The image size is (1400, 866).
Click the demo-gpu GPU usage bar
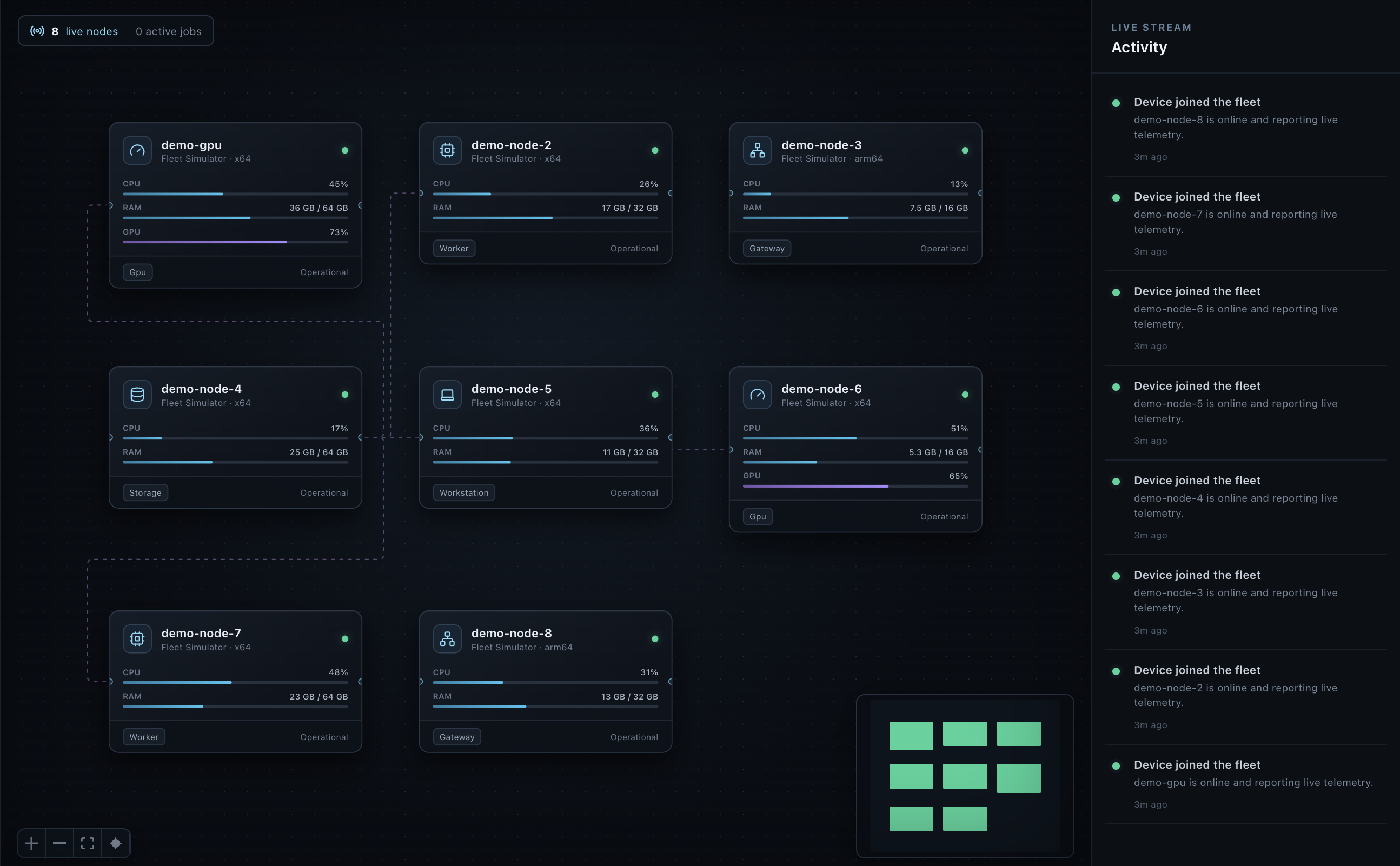pos(235,242)
